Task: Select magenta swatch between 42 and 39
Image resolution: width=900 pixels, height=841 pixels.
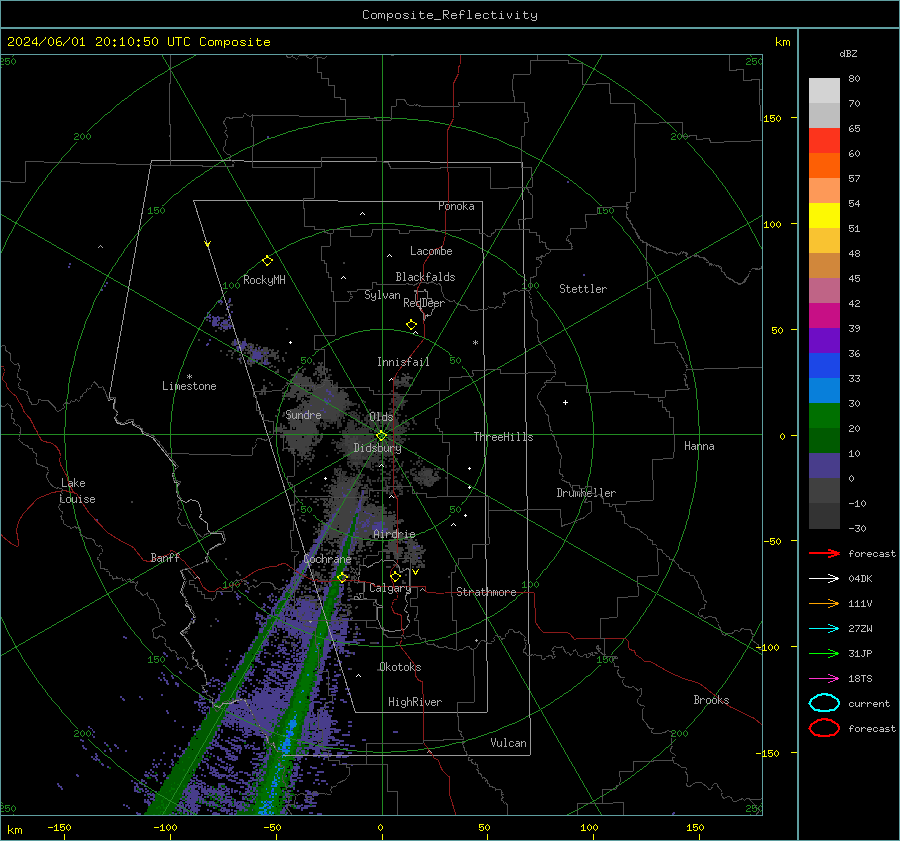Action: 824,316
